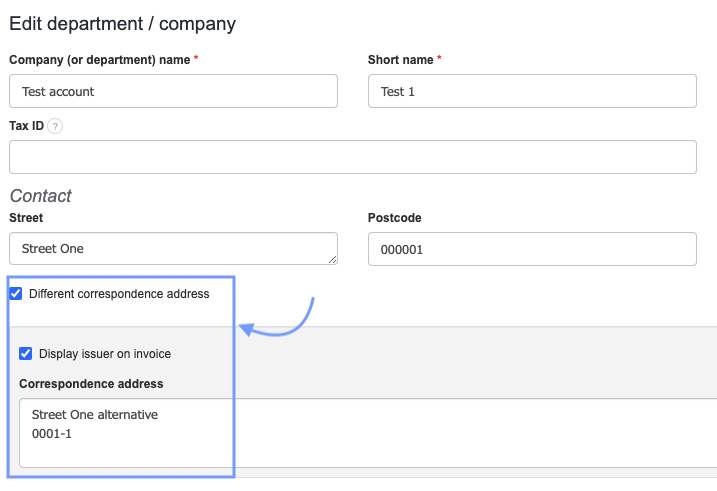Click the "Tax ID" label text
Screen dimensions: 717x491
point(26,126)
